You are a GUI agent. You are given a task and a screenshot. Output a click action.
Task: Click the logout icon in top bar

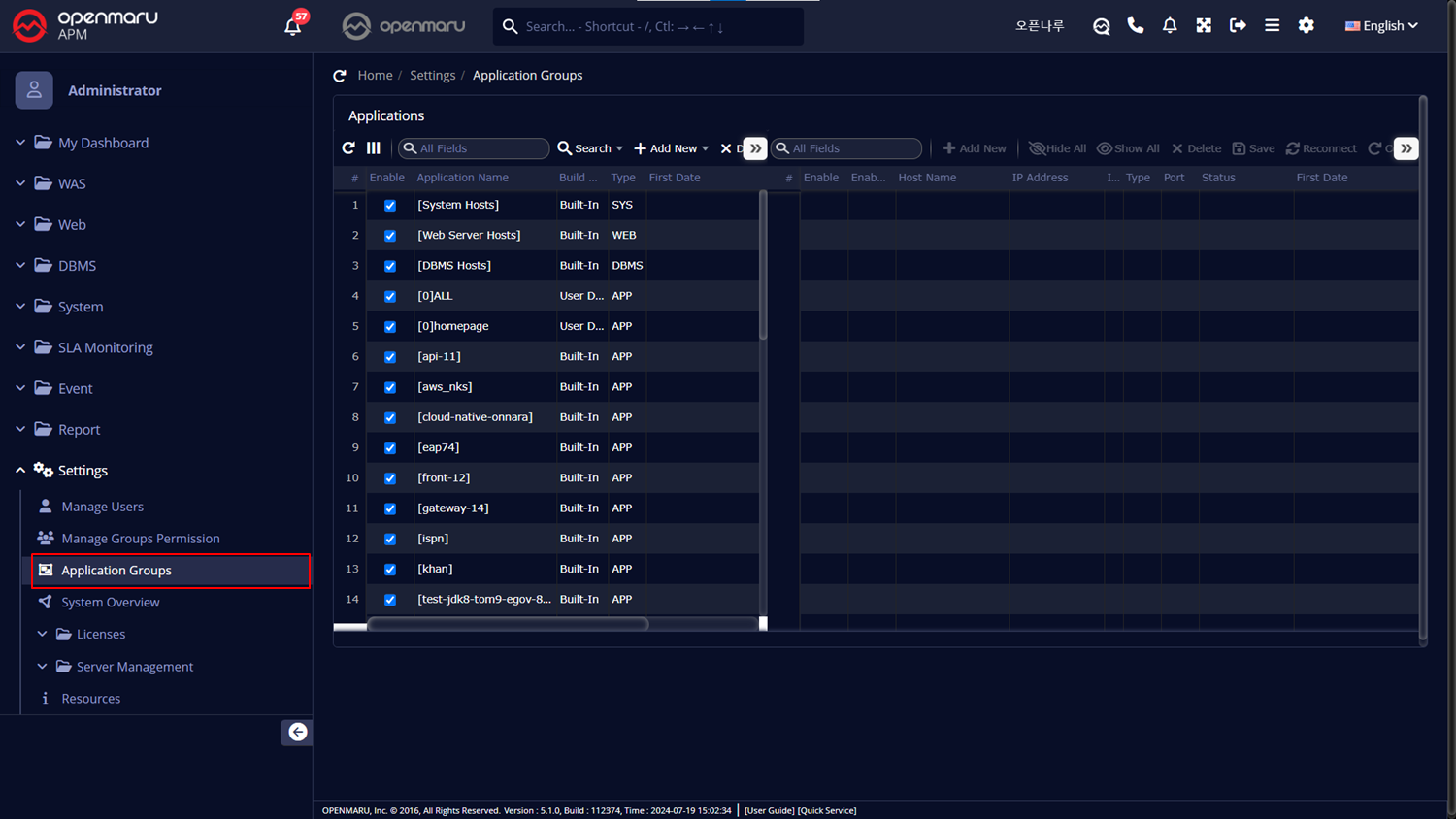1238,26
